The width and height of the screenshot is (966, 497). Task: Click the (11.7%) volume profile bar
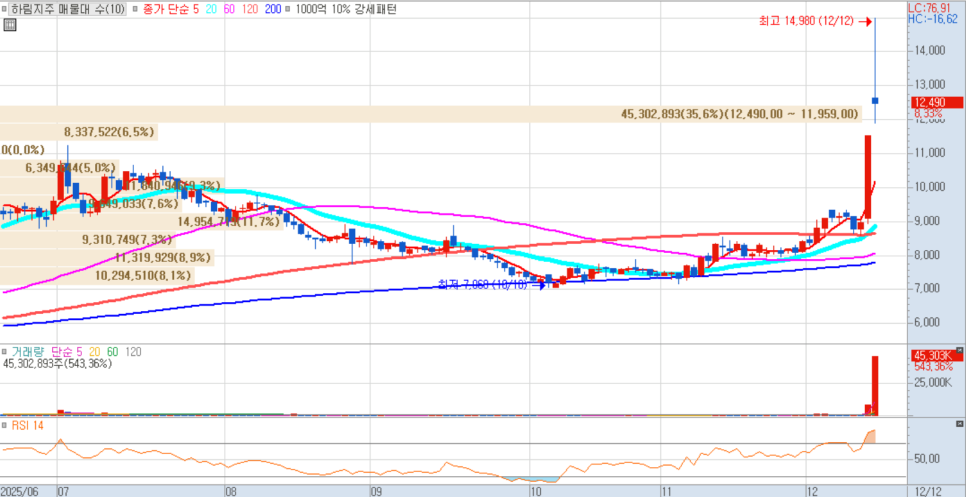point(142,221)
